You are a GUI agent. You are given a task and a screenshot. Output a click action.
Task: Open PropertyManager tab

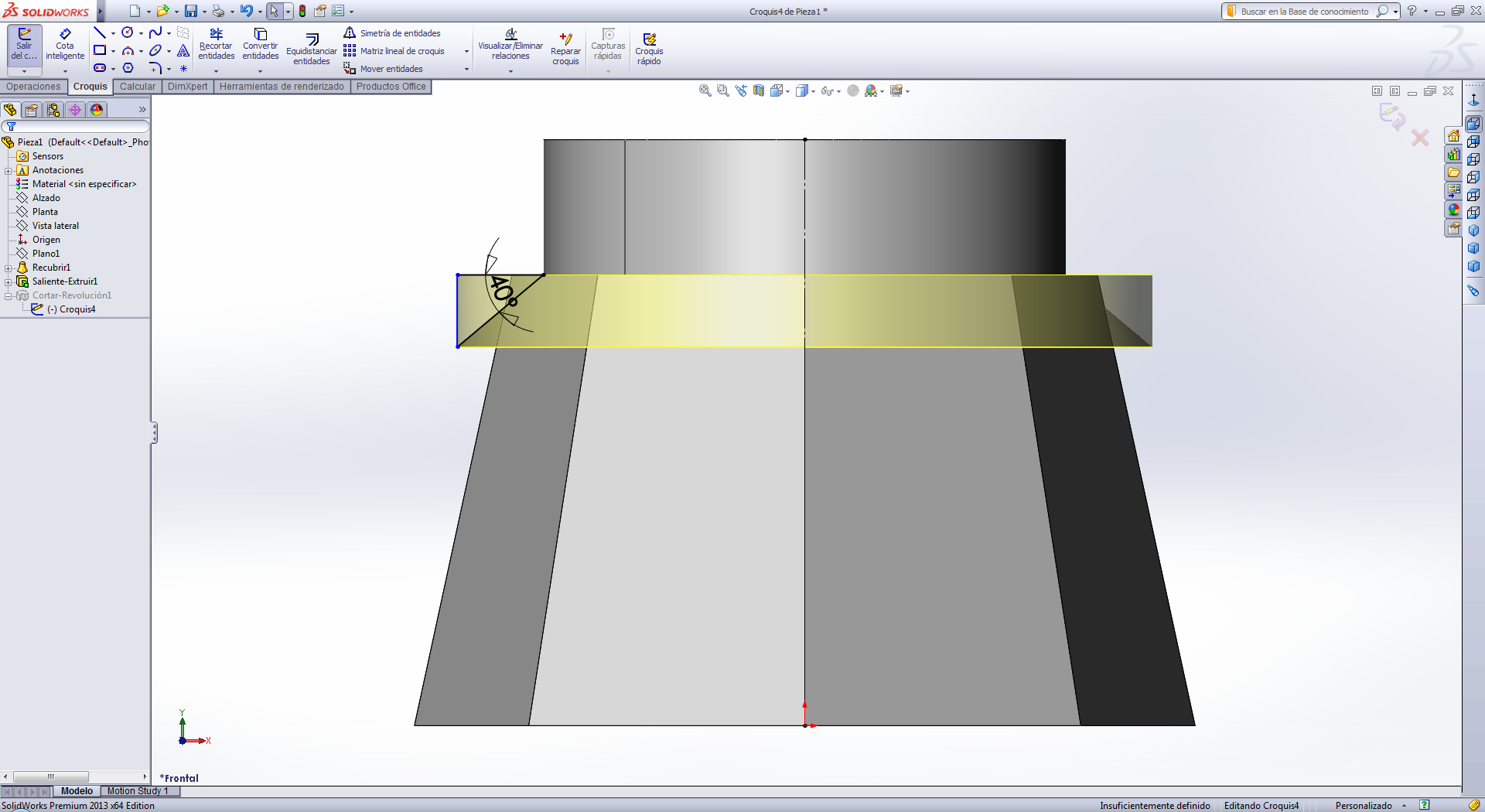(32, 110)
